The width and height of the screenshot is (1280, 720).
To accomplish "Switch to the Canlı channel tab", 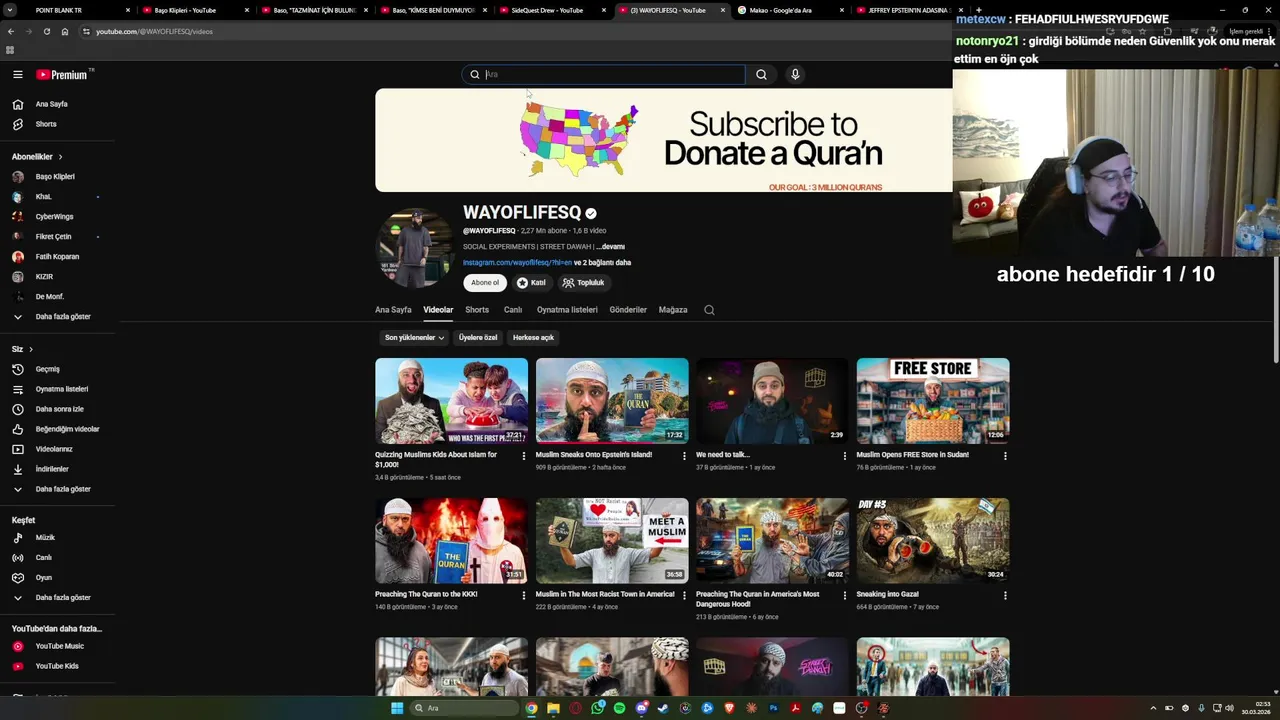I will pos(513,310).
